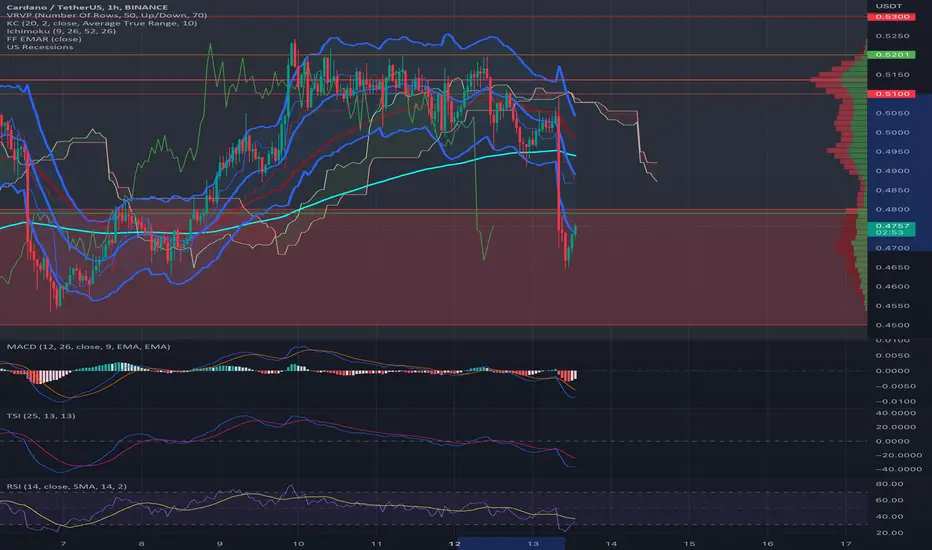
Task: Click 20.0000 on the TSI scale
Action: coord(895,427)
